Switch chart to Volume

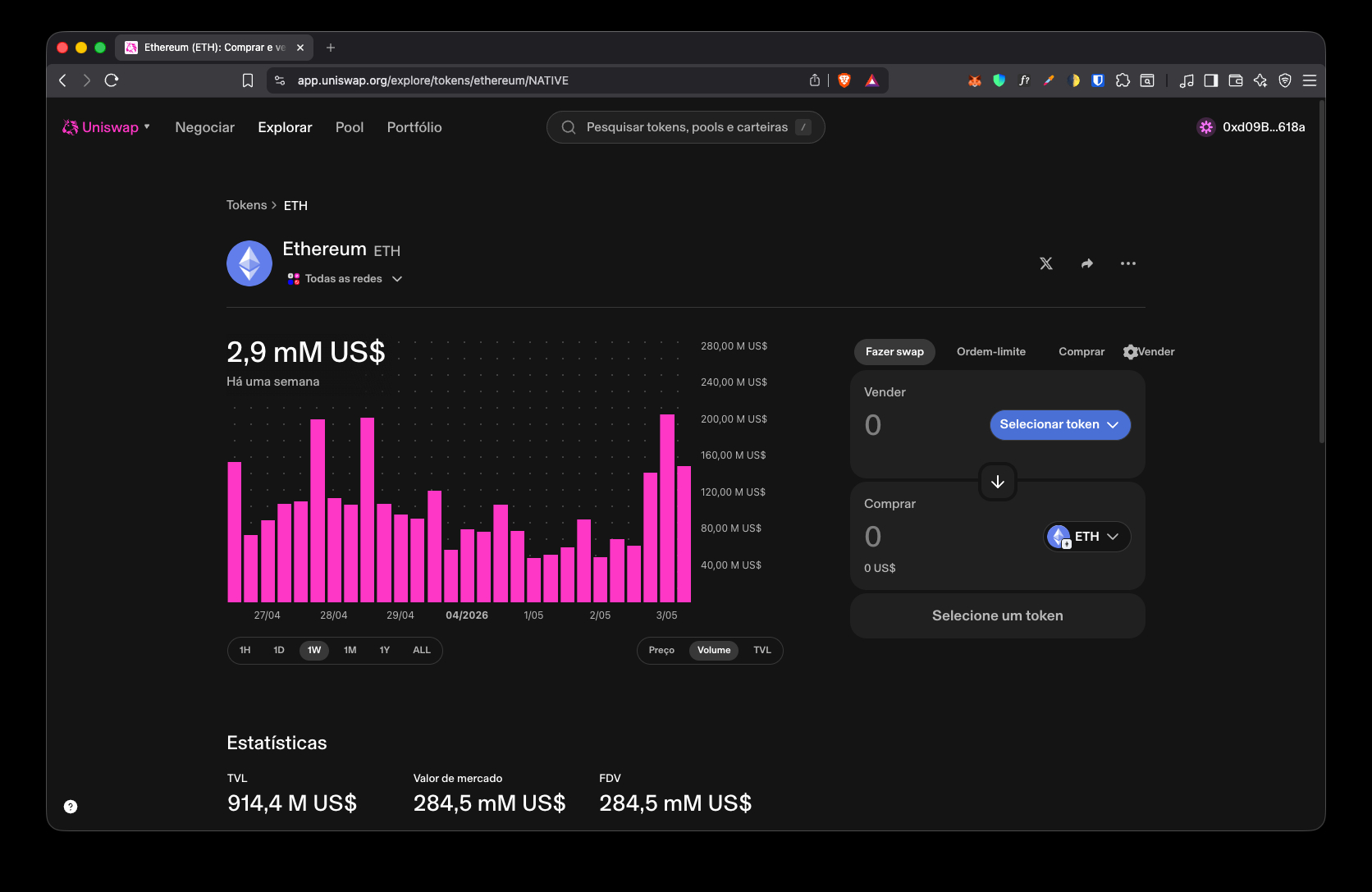(714, 650)
